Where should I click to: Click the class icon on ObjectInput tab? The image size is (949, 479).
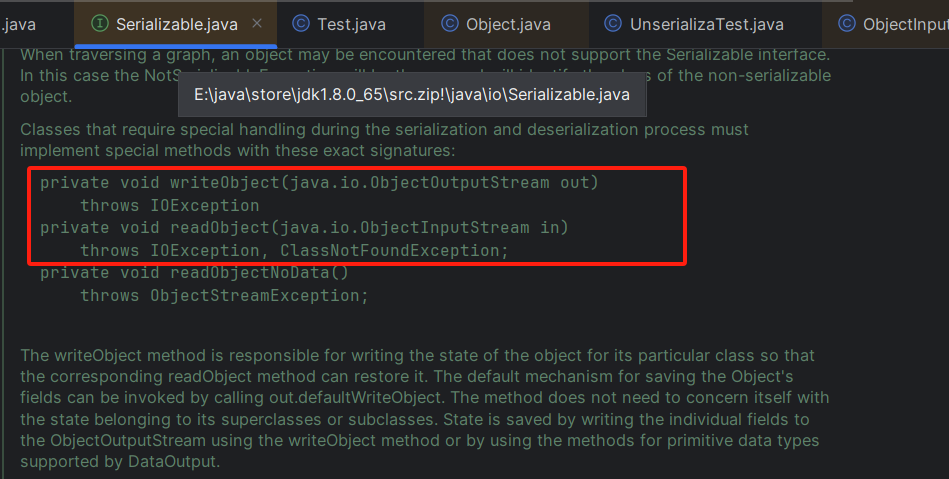[x=846, y=24]
